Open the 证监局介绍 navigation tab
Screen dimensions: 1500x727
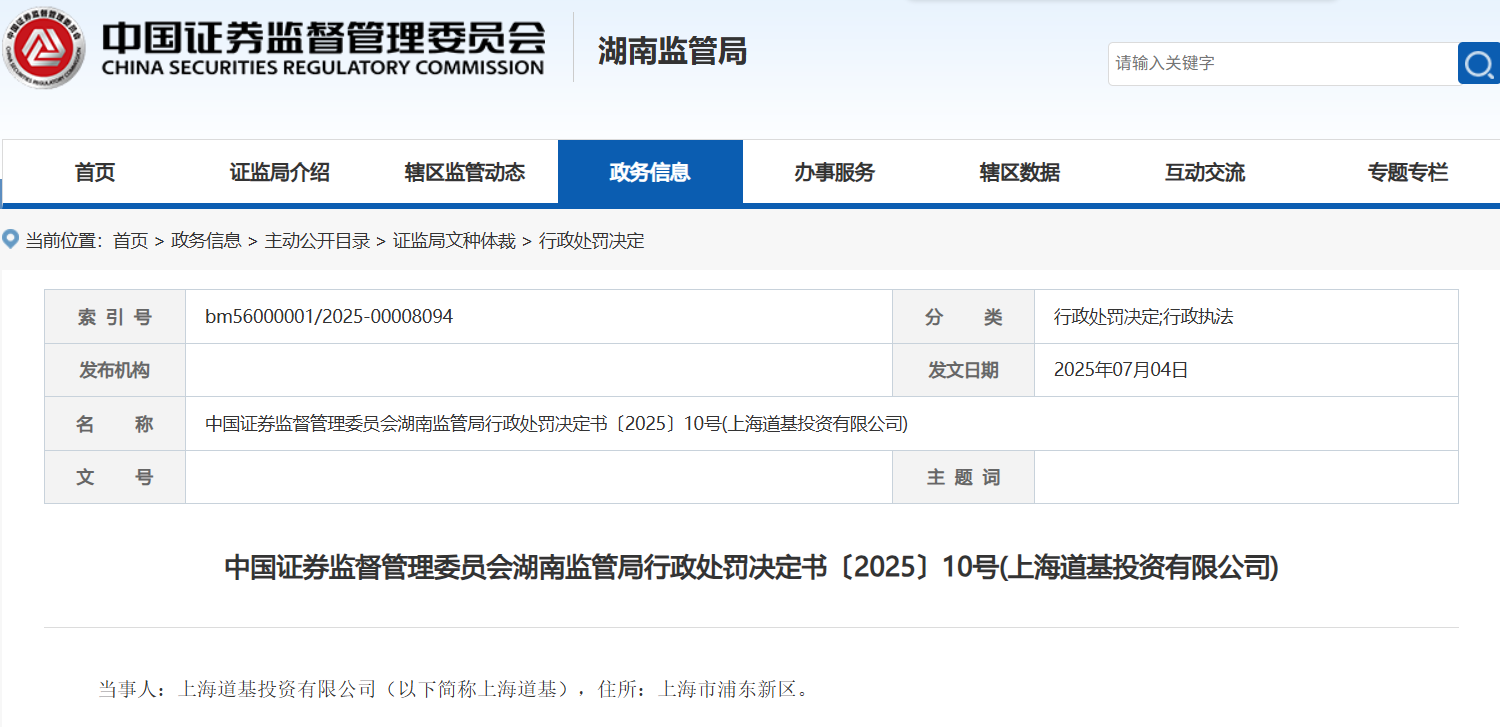tap(280, 172)
